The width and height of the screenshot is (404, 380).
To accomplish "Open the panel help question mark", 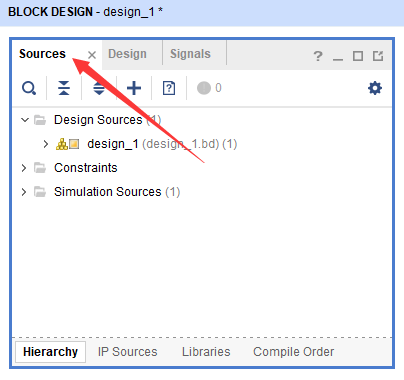I will click(x=318, y=56).
